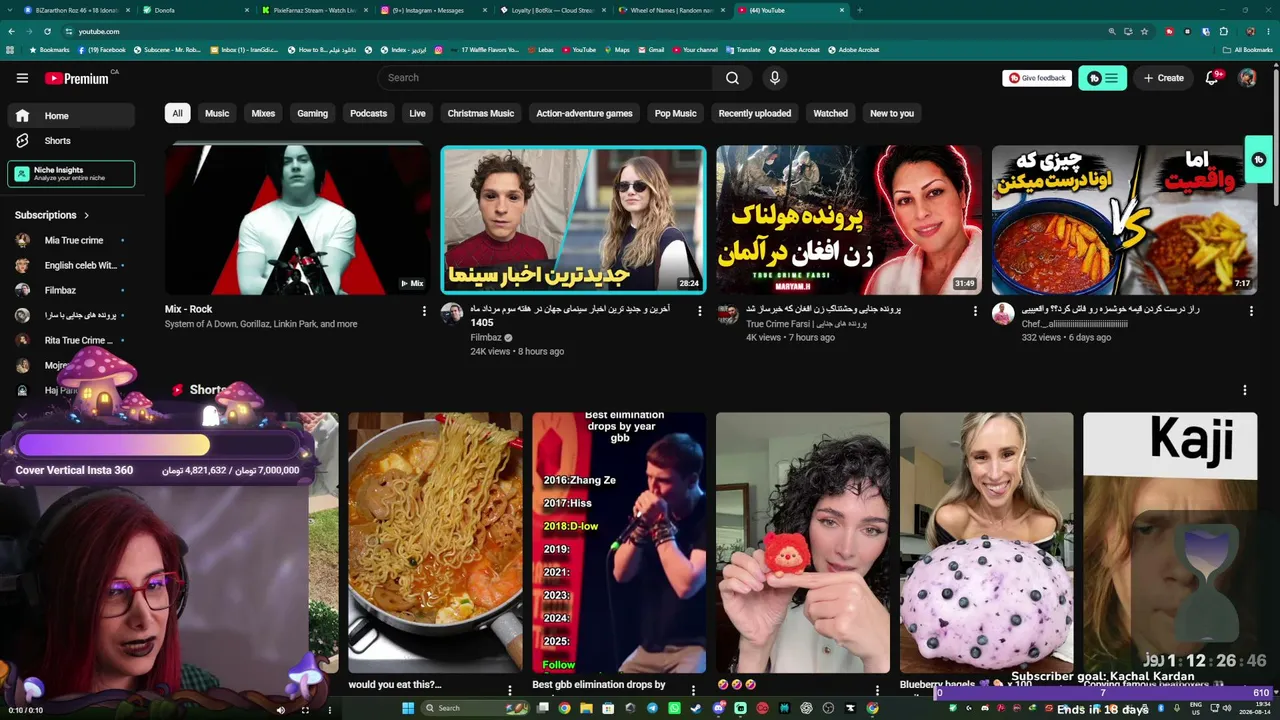Open the account avatar menu
Image resolution: width=1280 pixels, height=720 pixels.
pos(1247,78)
